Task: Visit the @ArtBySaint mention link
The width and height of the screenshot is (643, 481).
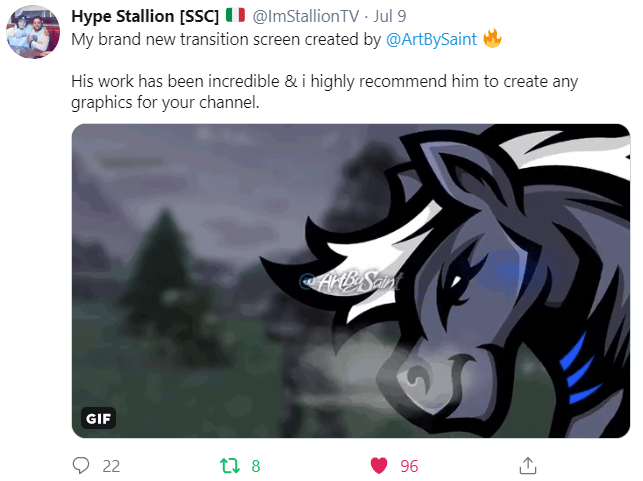Action: [431, 40]
